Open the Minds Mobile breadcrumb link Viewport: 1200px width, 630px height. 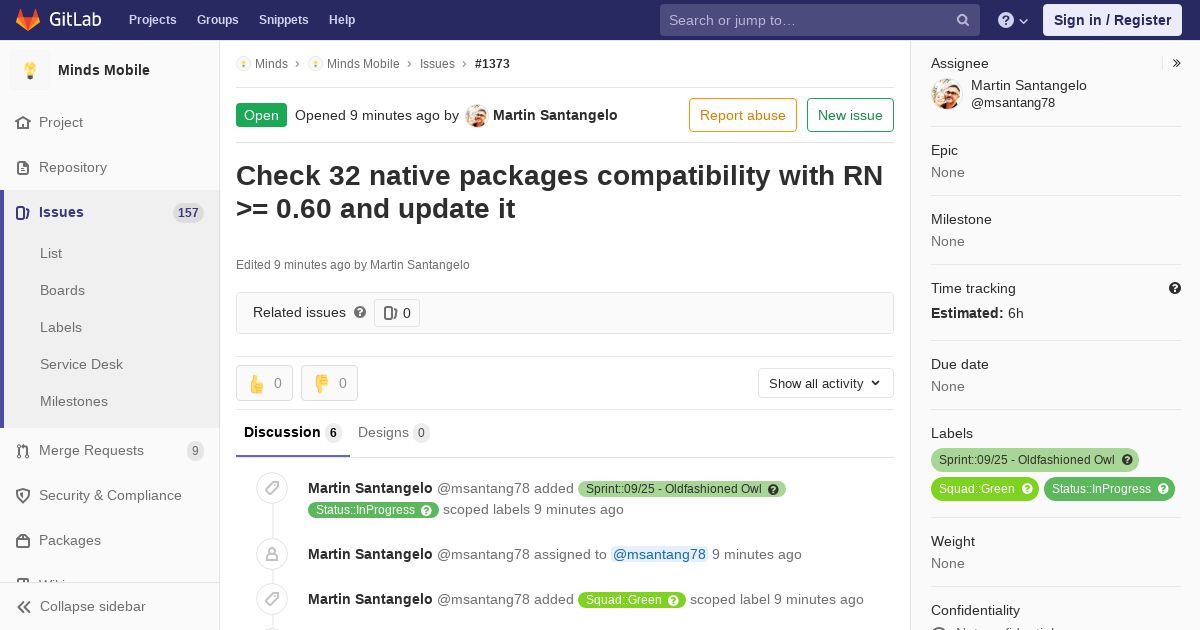pyautogui.click(x=363, y=63)
